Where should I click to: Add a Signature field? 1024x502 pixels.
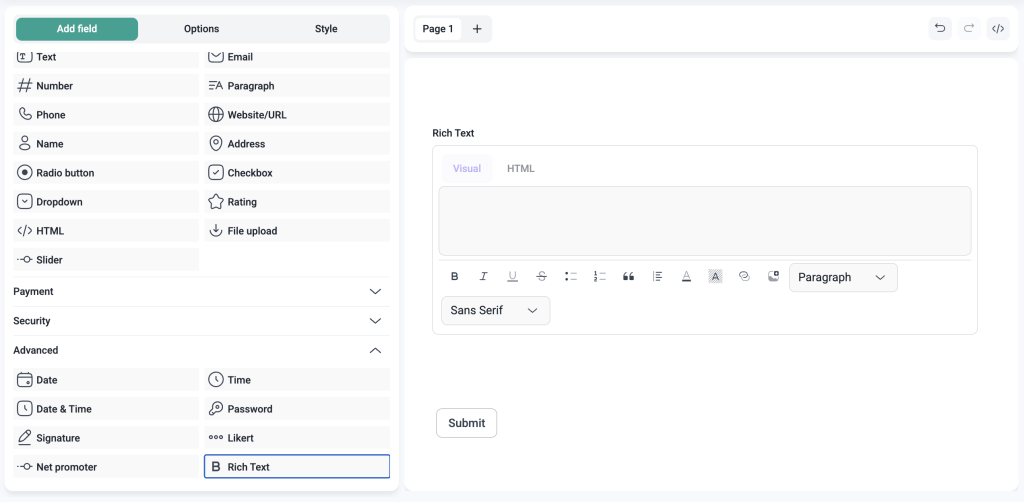pos(106,438)
